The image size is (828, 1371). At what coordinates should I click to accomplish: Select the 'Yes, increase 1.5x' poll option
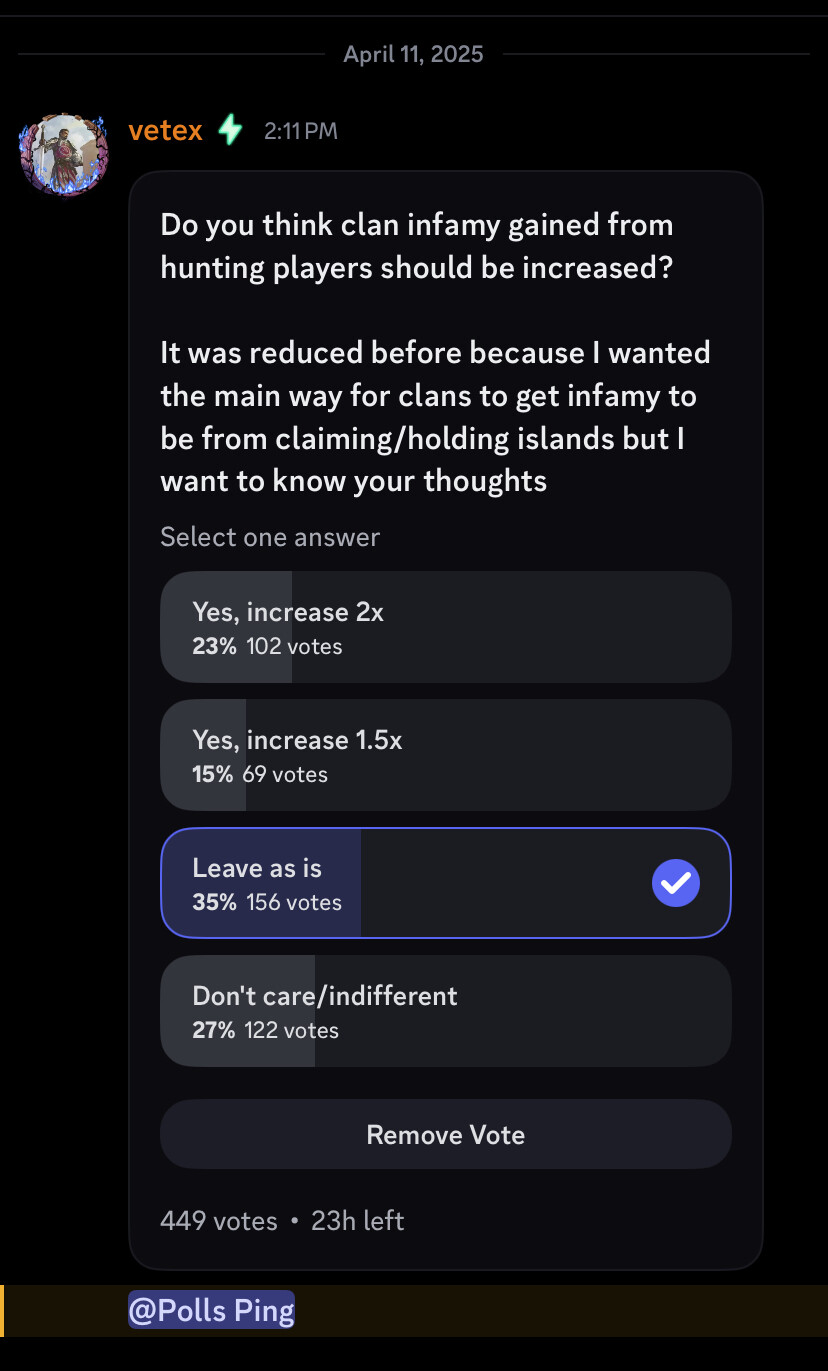click(446, 755)
